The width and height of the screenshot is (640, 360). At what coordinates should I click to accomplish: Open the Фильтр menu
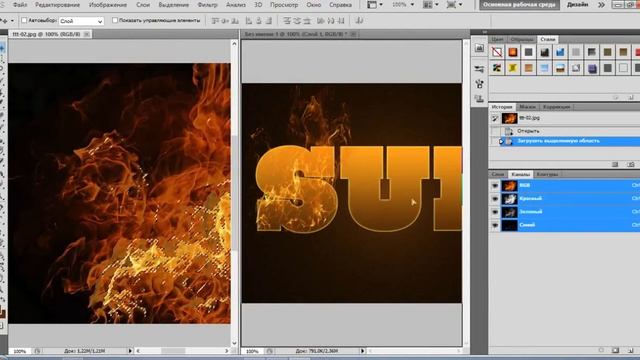(207, 5)
